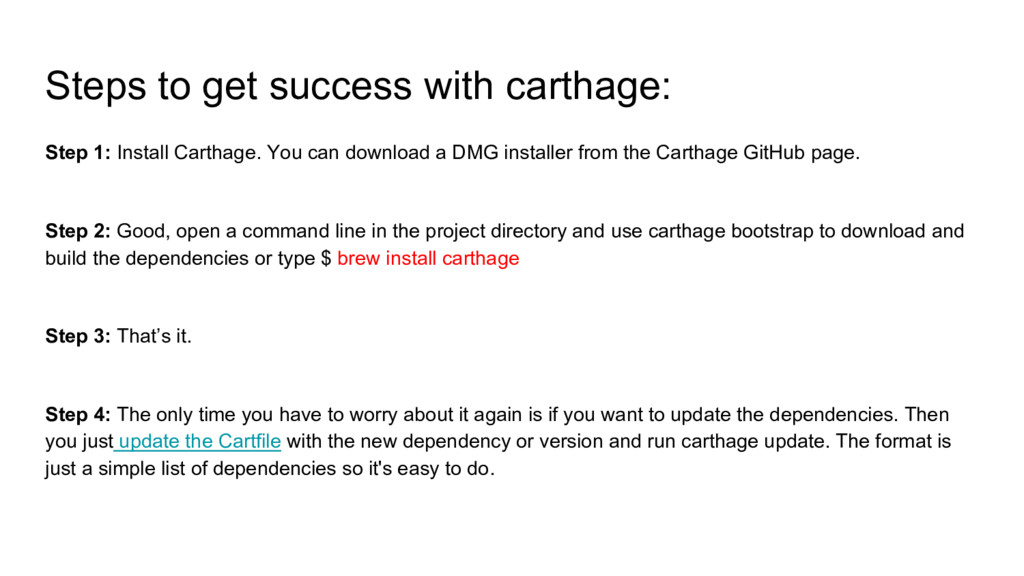The width and height of the screenshot is (1024, 576).
Task: Select the bold "Step 1:" label
Action: tap(78, 153)
